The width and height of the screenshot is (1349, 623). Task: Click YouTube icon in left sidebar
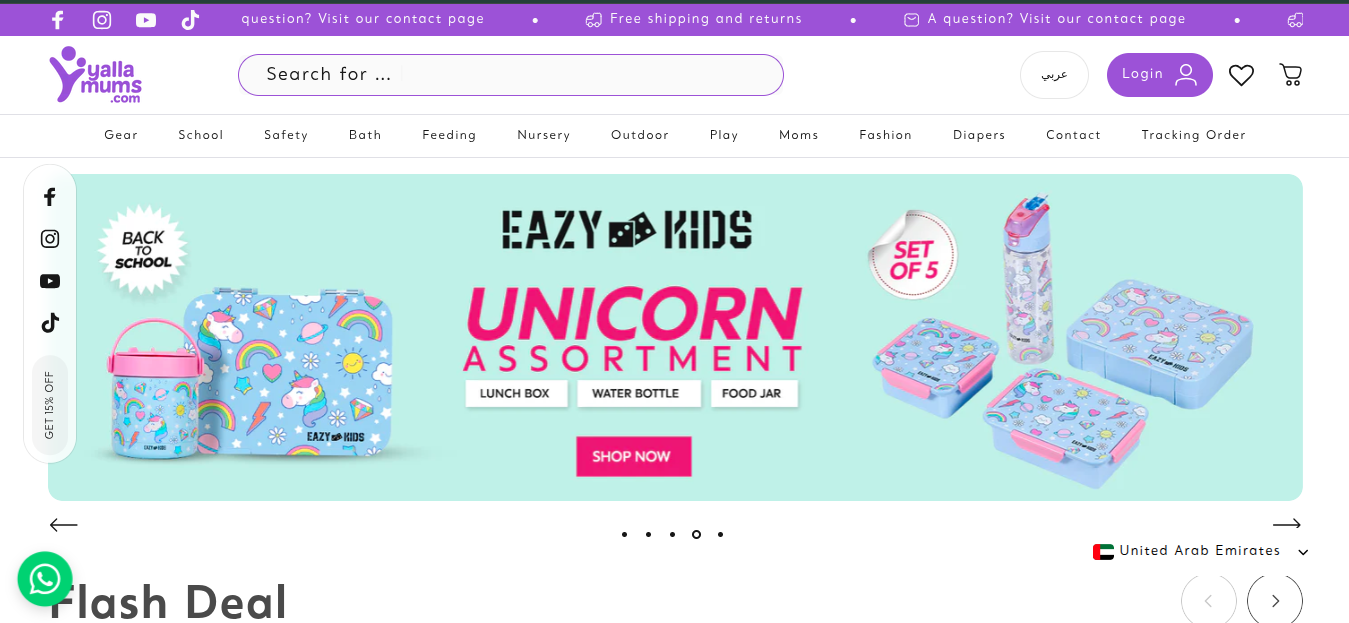tap(50, 281)
